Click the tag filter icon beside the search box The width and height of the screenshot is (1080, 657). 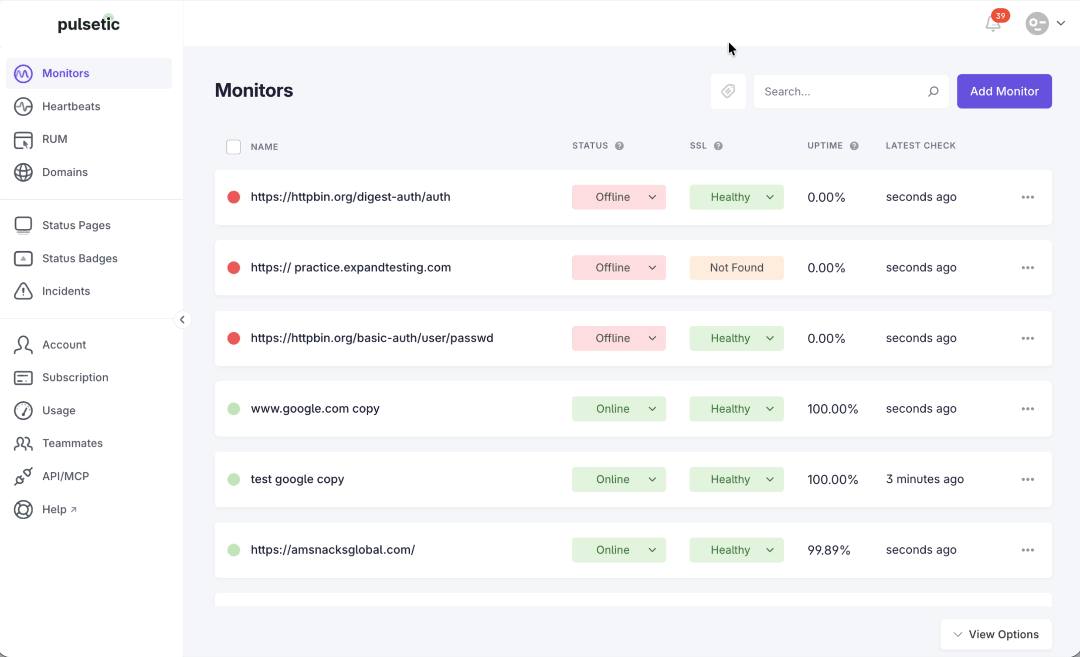(x=728, y=91)
